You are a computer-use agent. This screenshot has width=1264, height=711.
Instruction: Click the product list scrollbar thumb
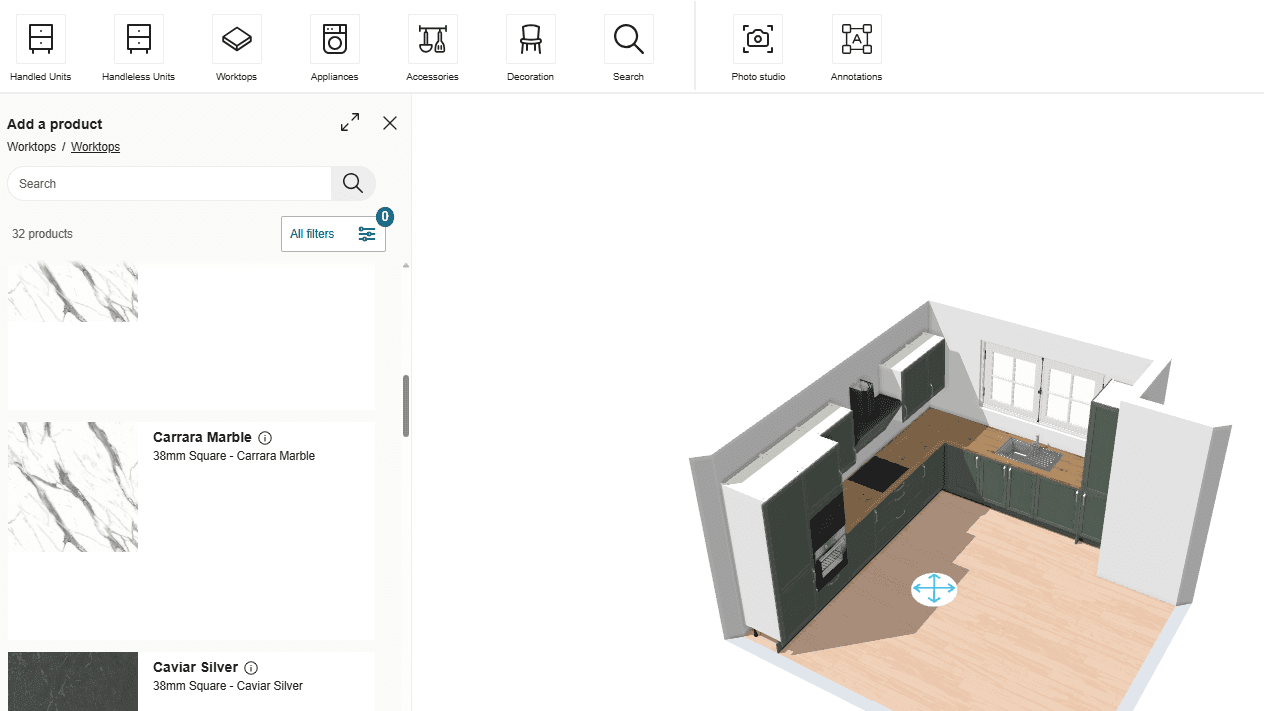click(x=406, y=406)
